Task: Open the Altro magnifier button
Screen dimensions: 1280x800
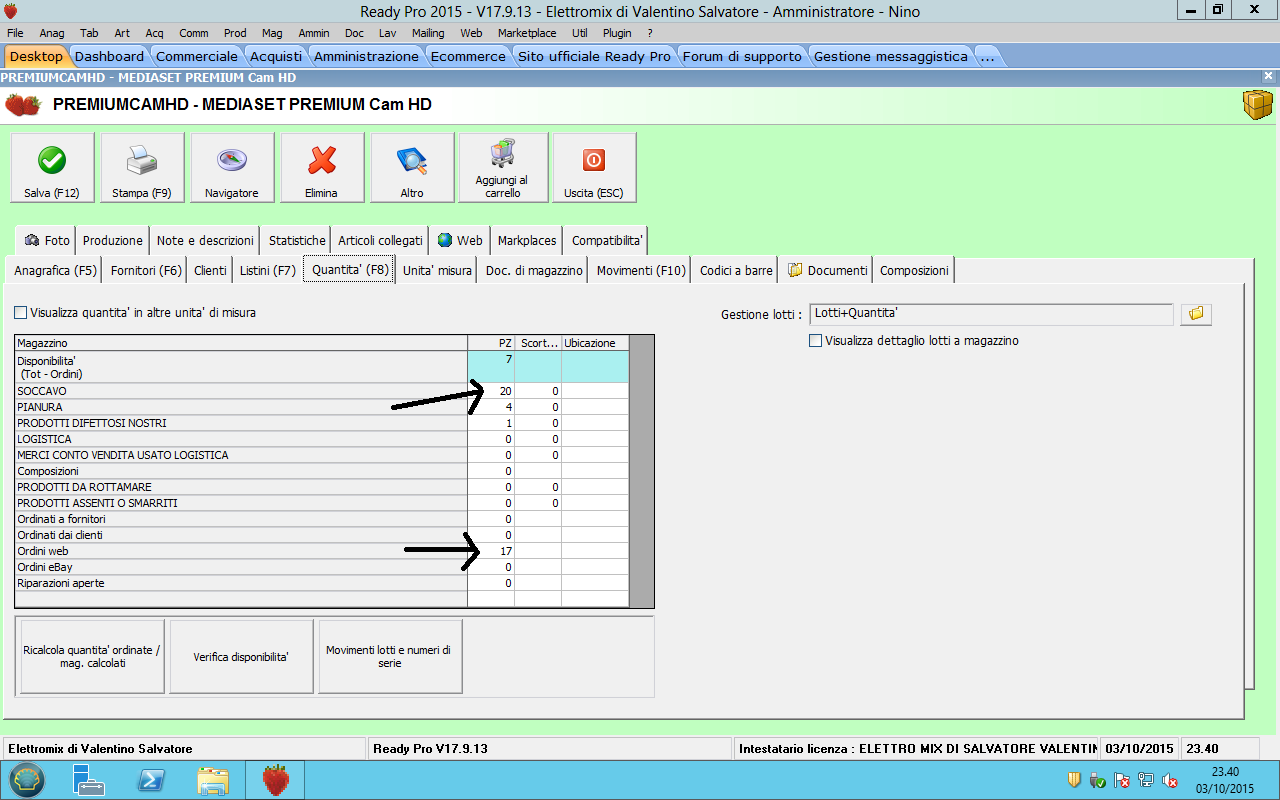Action: coord(412,168)
